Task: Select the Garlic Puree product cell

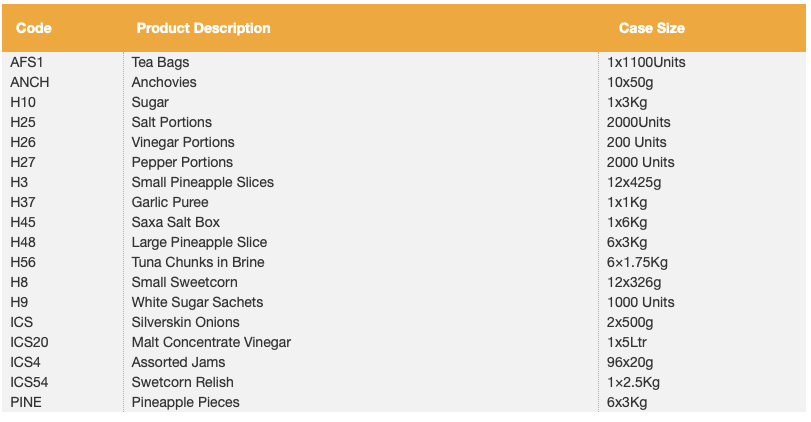Action: (170, 202)
